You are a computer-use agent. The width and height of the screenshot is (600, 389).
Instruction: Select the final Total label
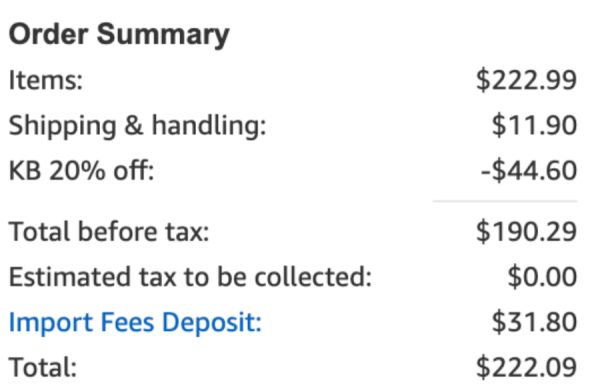[42, 368]
